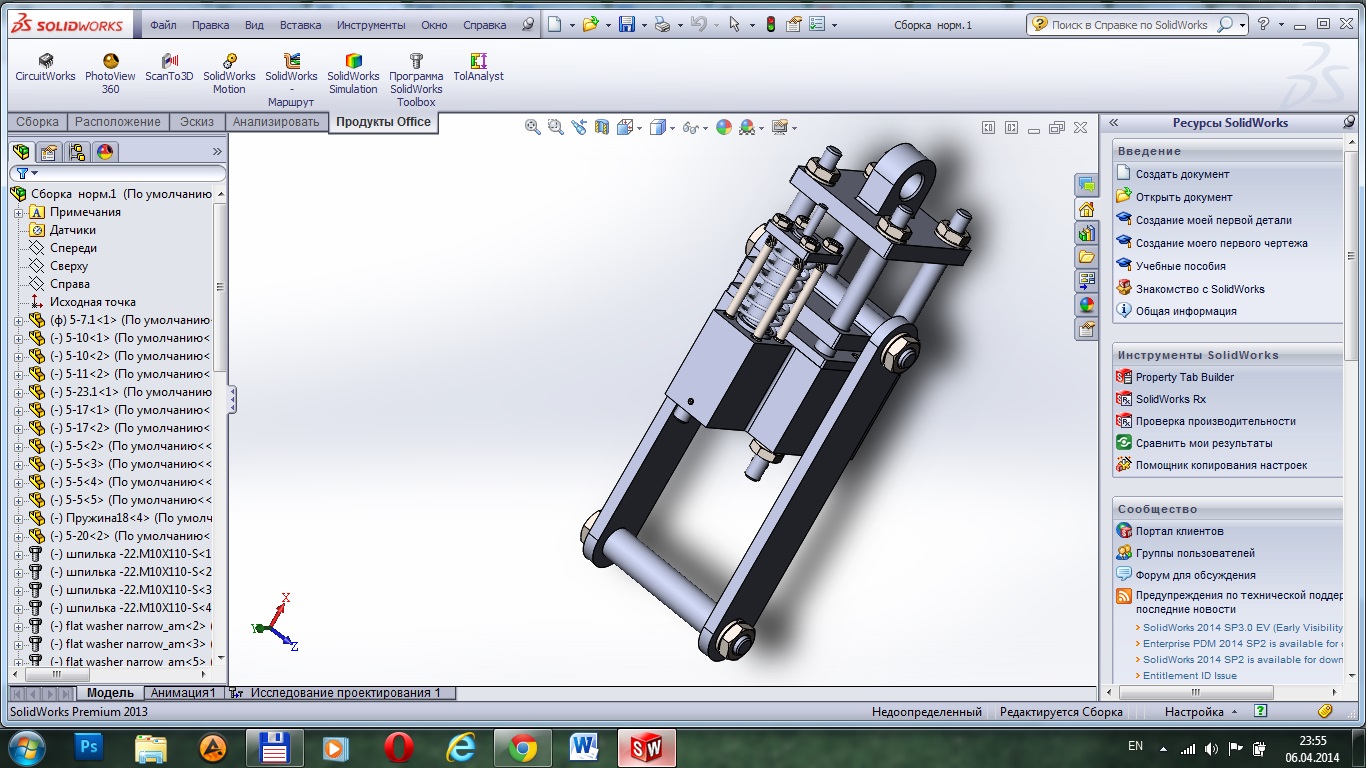
Task: Enable the SolidWorks Routing (Маршрут) add-in
Action: tap(291, 81)
